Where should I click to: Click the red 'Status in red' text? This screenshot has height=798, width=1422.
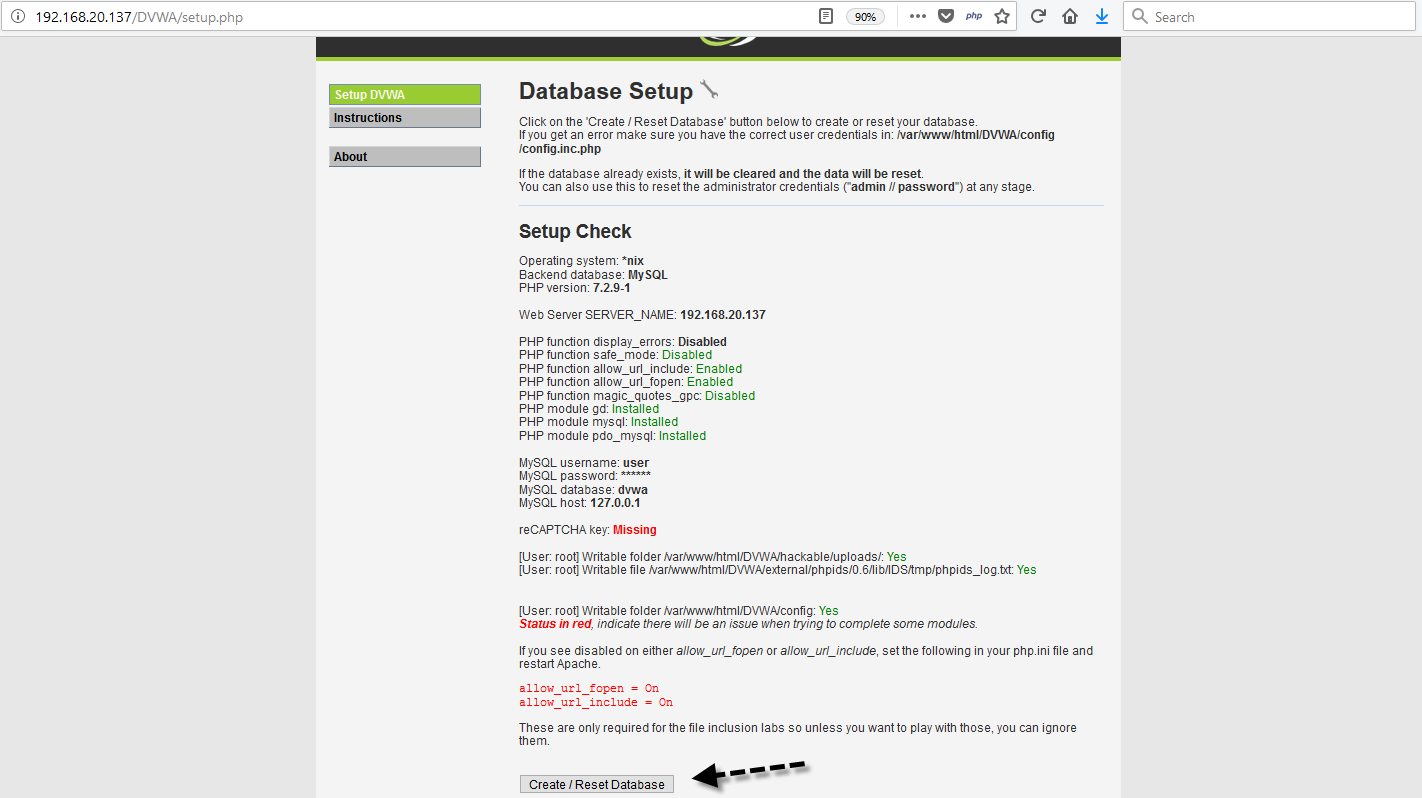click(555, 624)
